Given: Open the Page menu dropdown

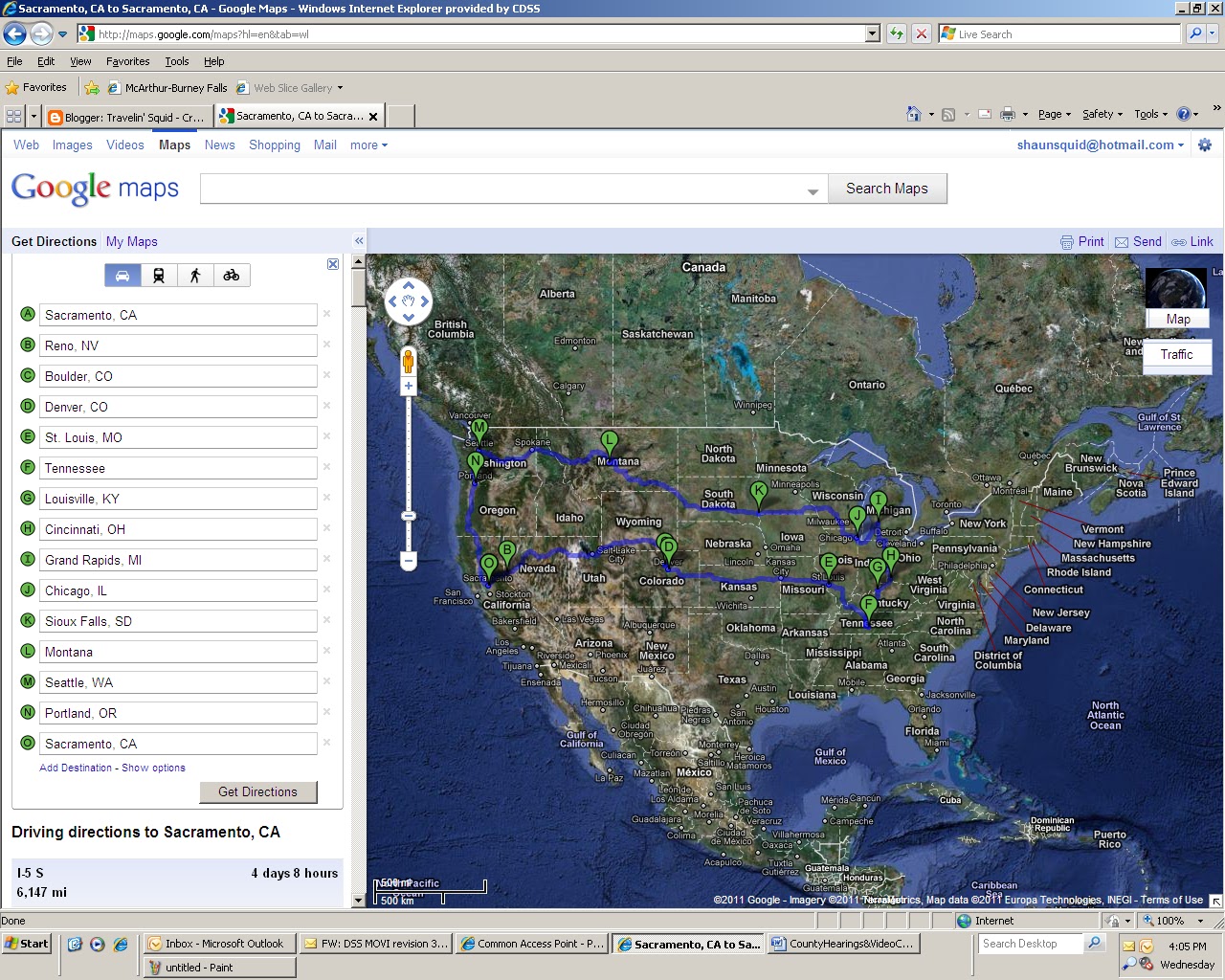Looking at the screenshot, I should pos(1055,114).
